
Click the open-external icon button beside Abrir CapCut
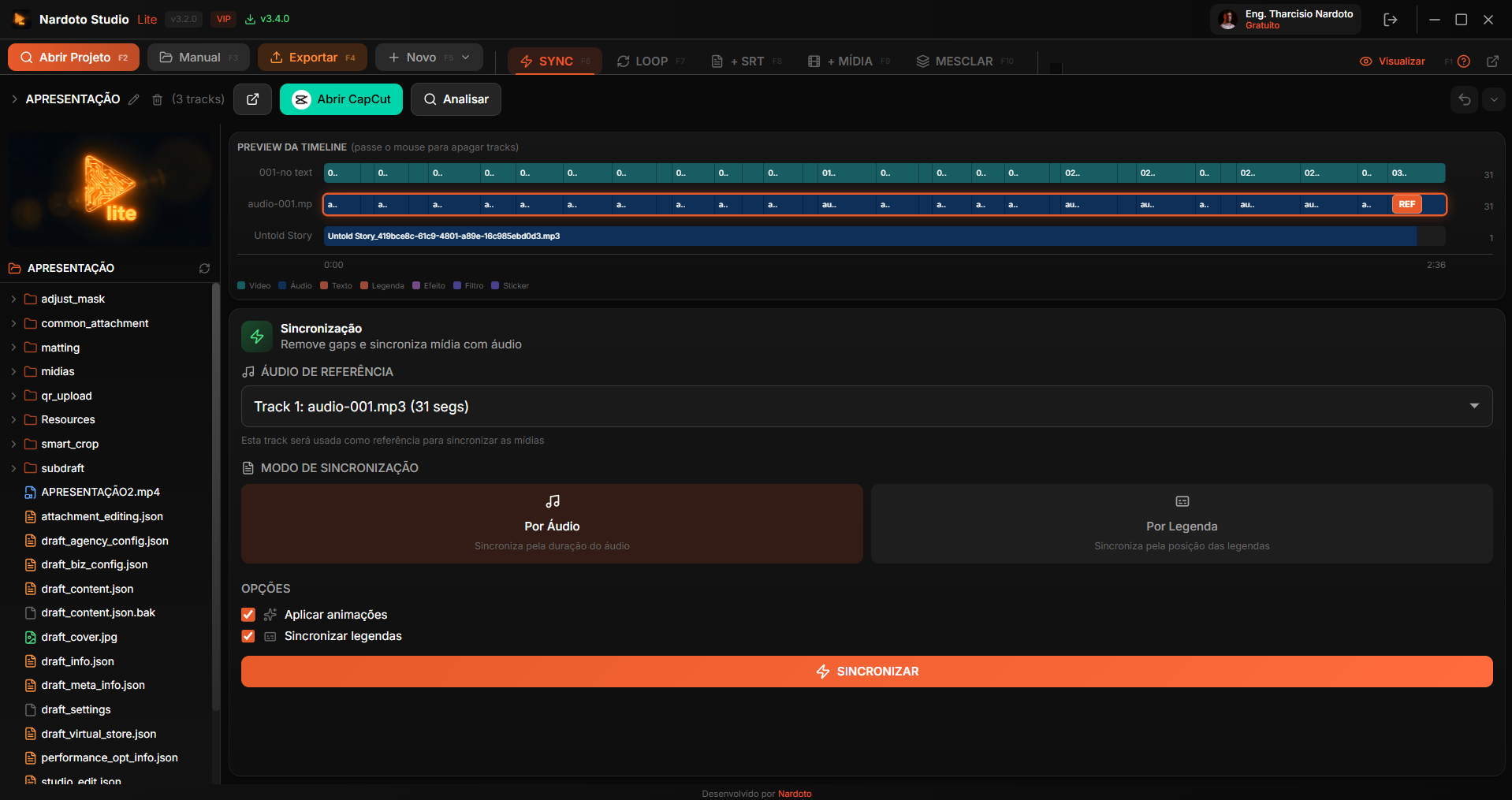point(252,99)
